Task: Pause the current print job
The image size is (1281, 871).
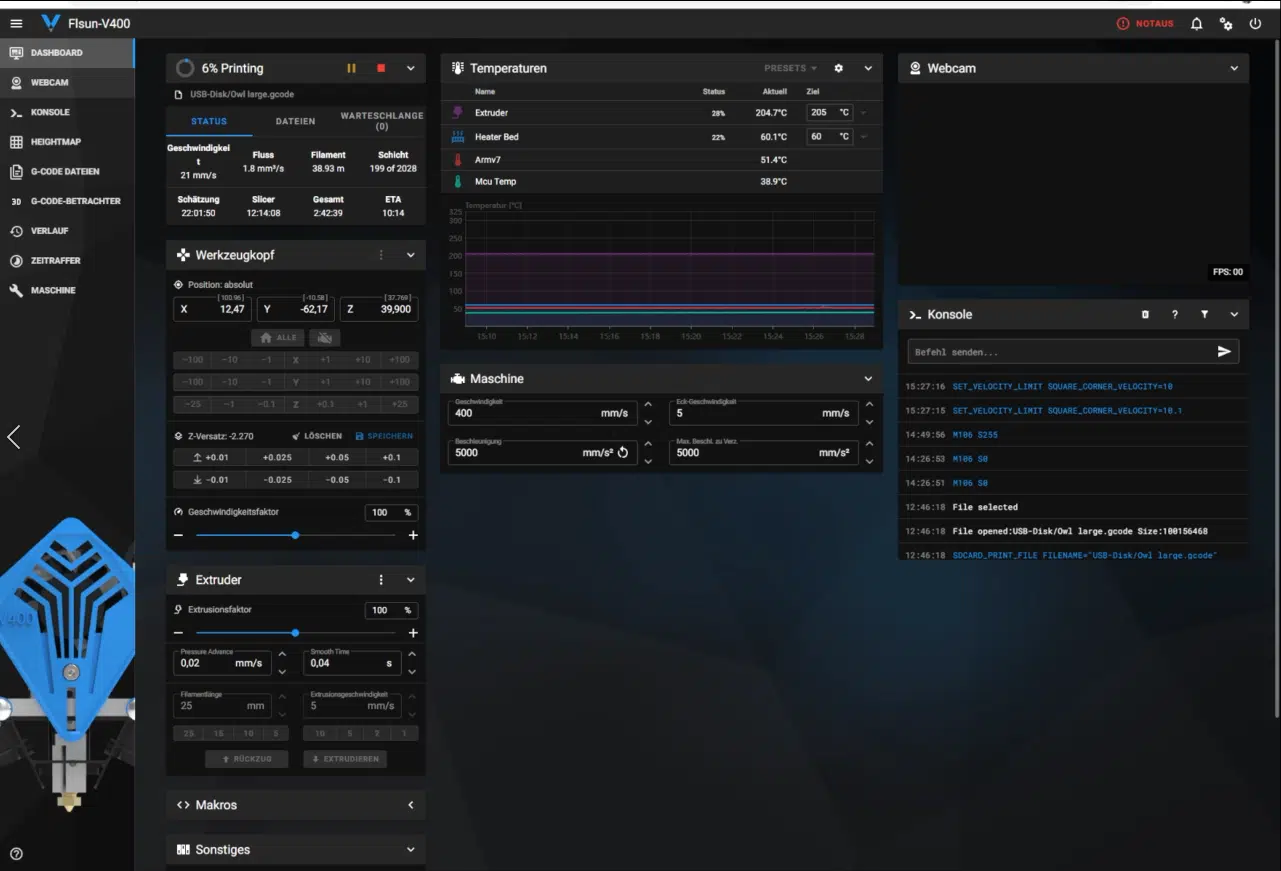Action: [x=351, y=68]
